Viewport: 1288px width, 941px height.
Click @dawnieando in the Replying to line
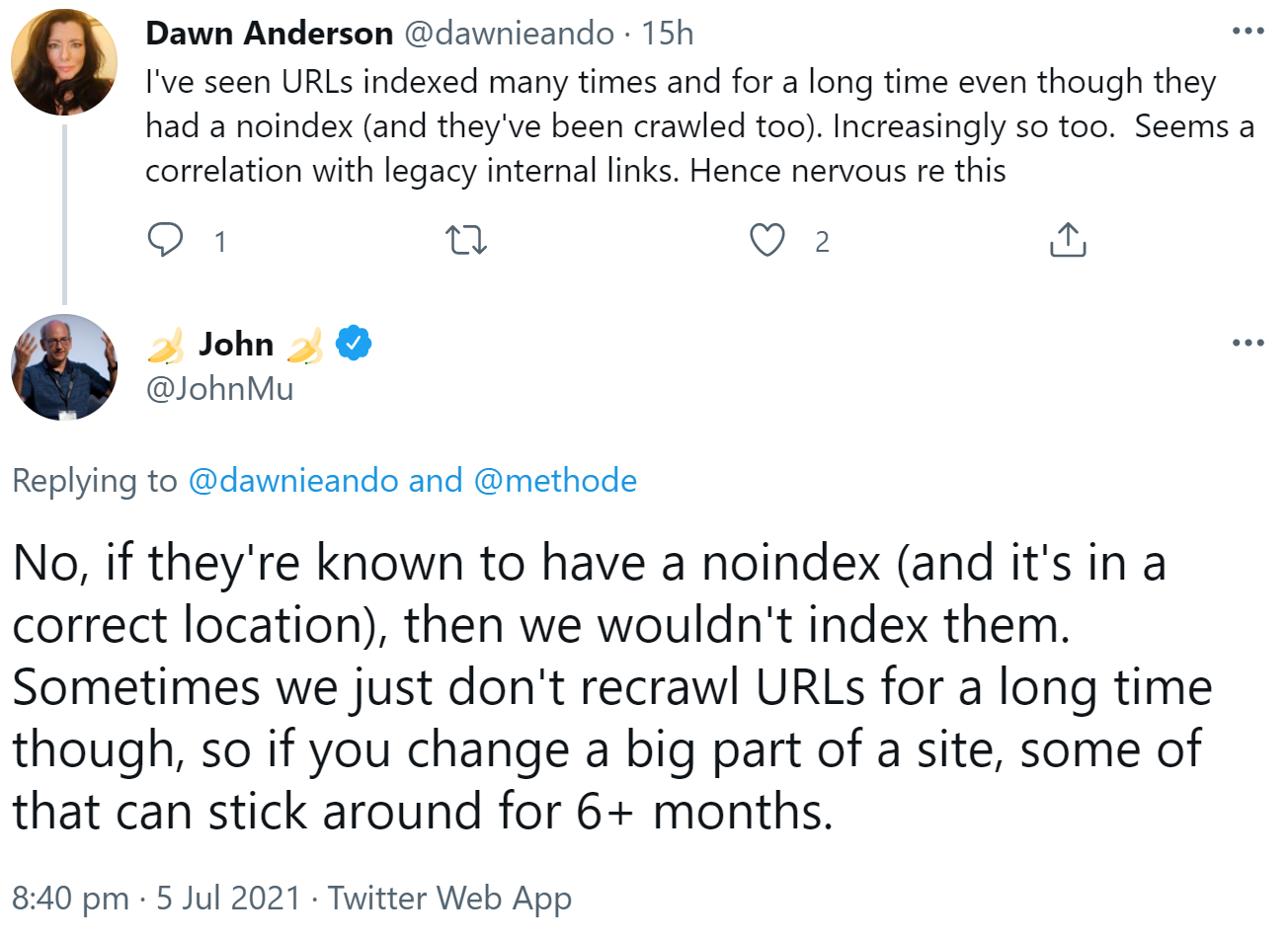click(293, 481)
